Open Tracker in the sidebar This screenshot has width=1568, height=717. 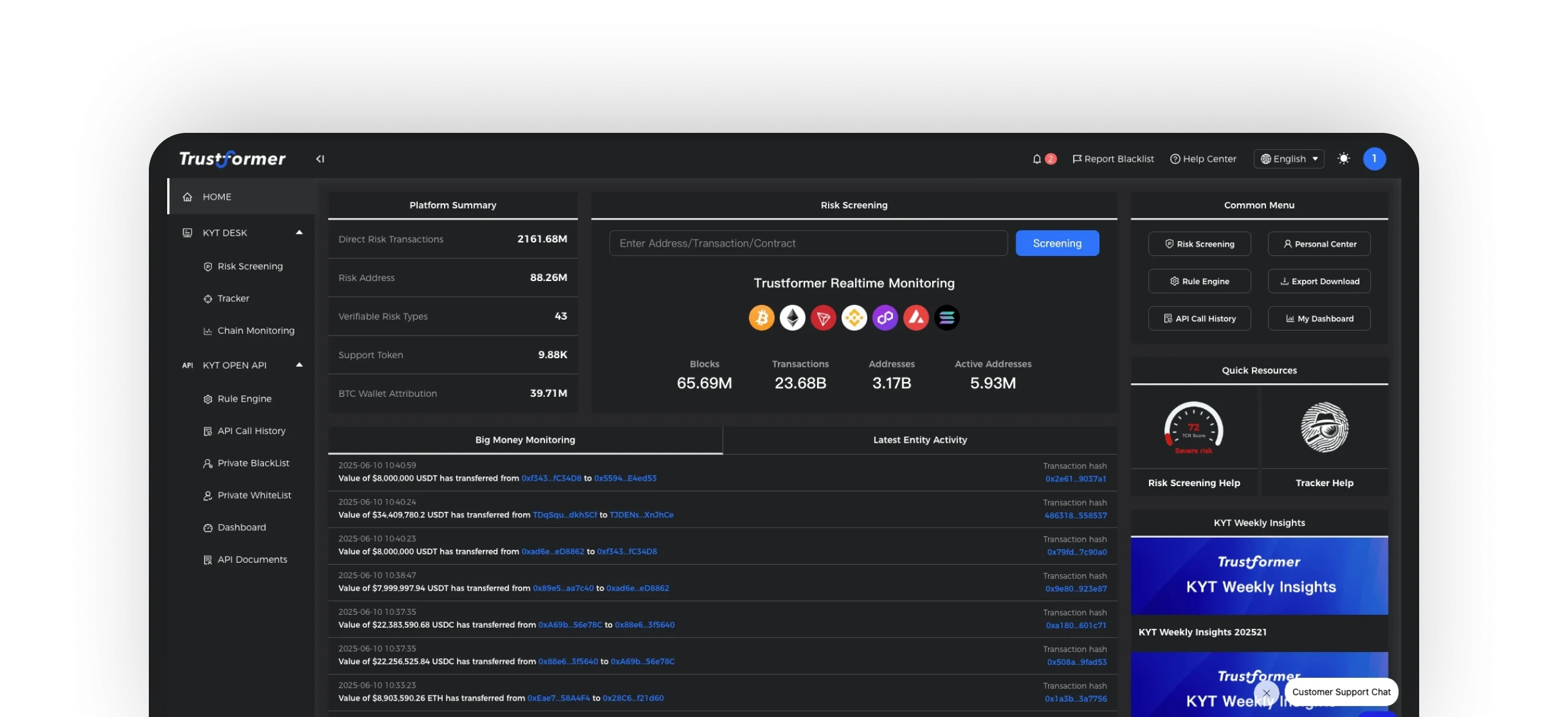click(226, 299)
